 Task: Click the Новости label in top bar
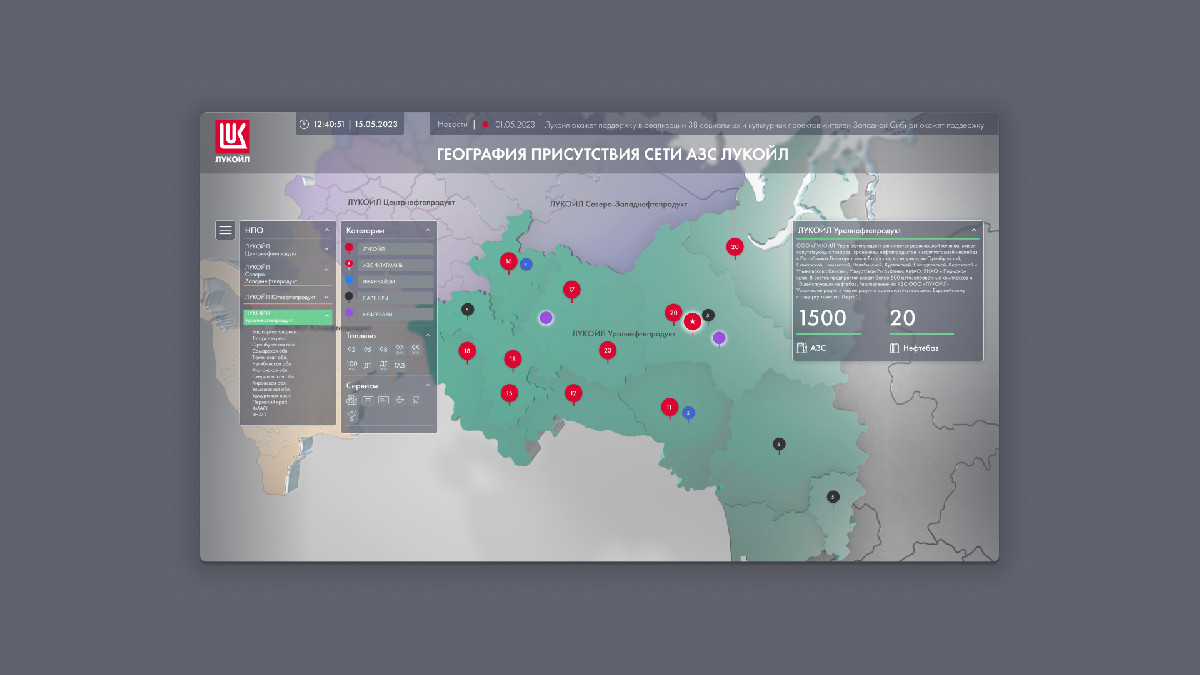click(x=452, y=125)
